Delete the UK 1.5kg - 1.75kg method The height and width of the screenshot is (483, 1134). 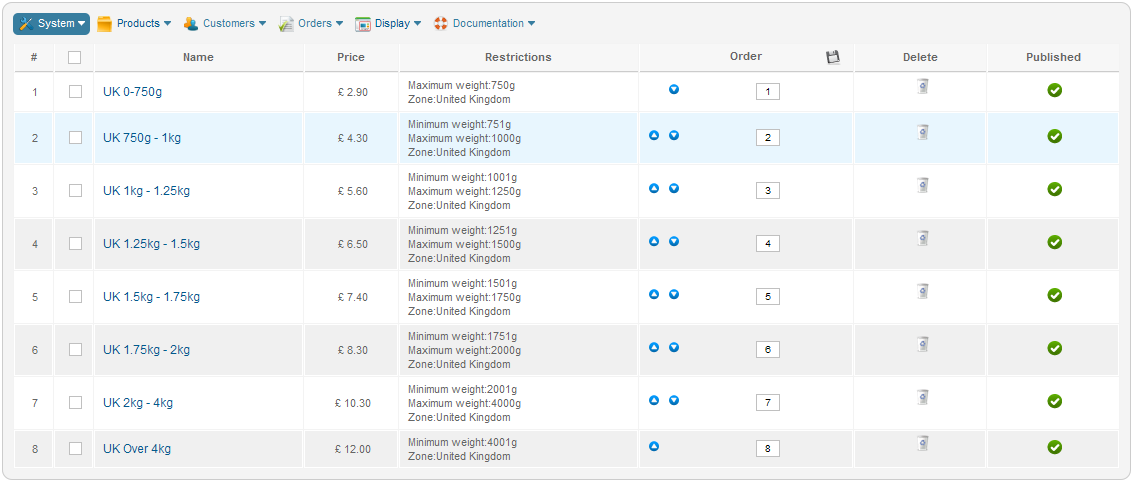[922, 291]
